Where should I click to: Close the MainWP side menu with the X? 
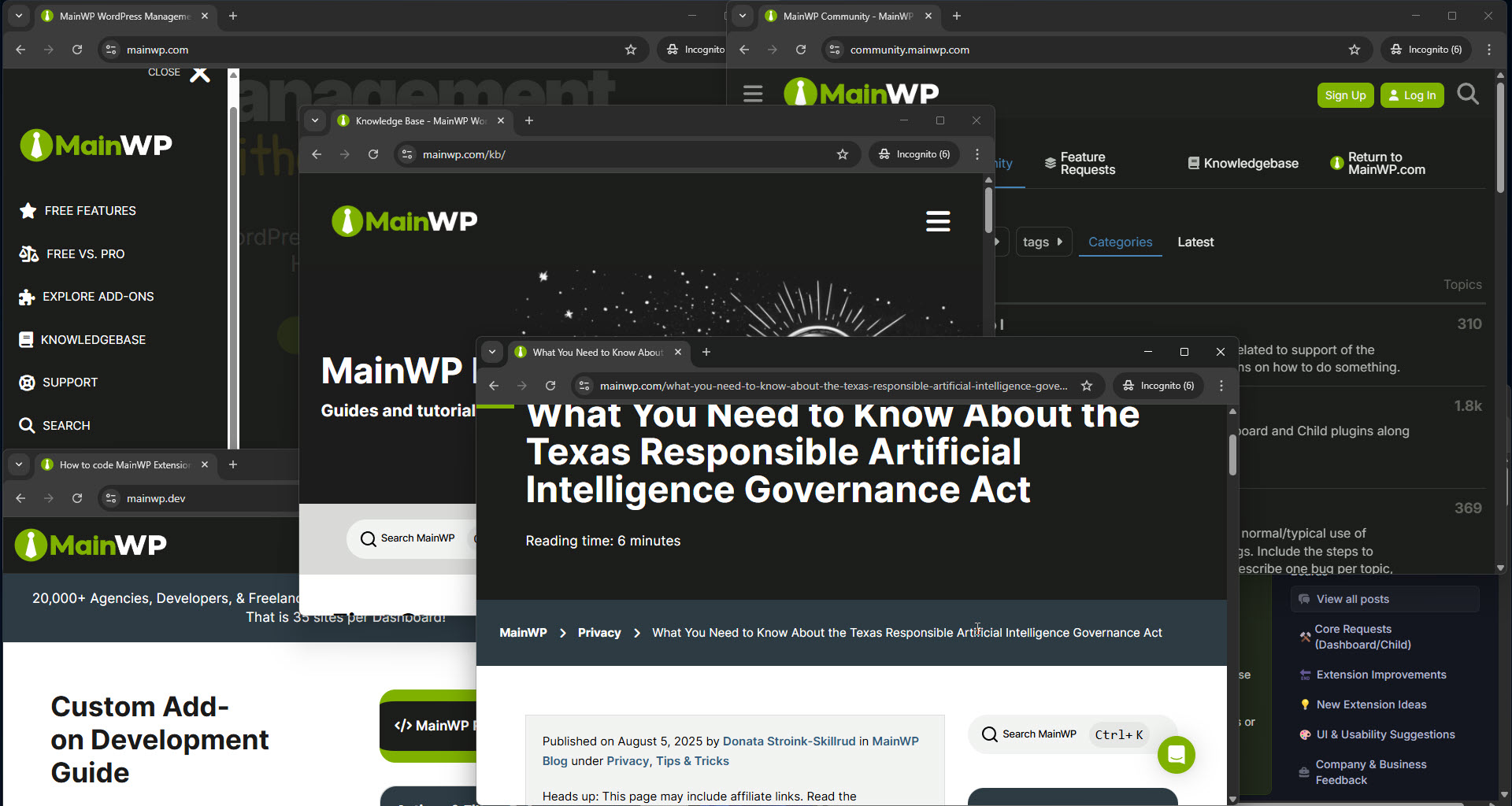pos(200,74)
